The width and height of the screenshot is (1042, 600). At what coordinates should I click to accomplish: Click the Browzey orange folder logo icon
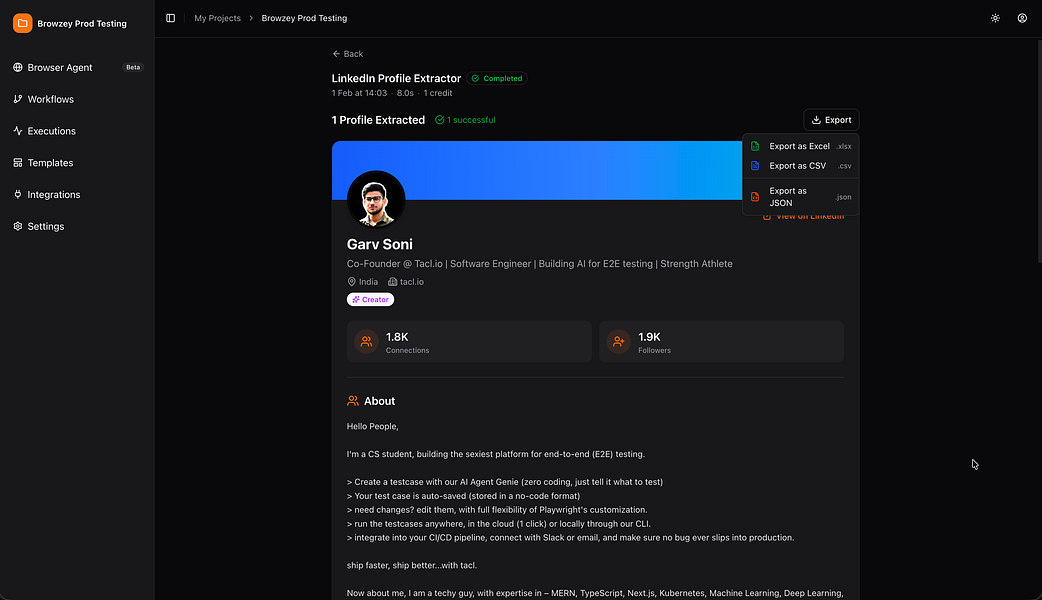23,23
